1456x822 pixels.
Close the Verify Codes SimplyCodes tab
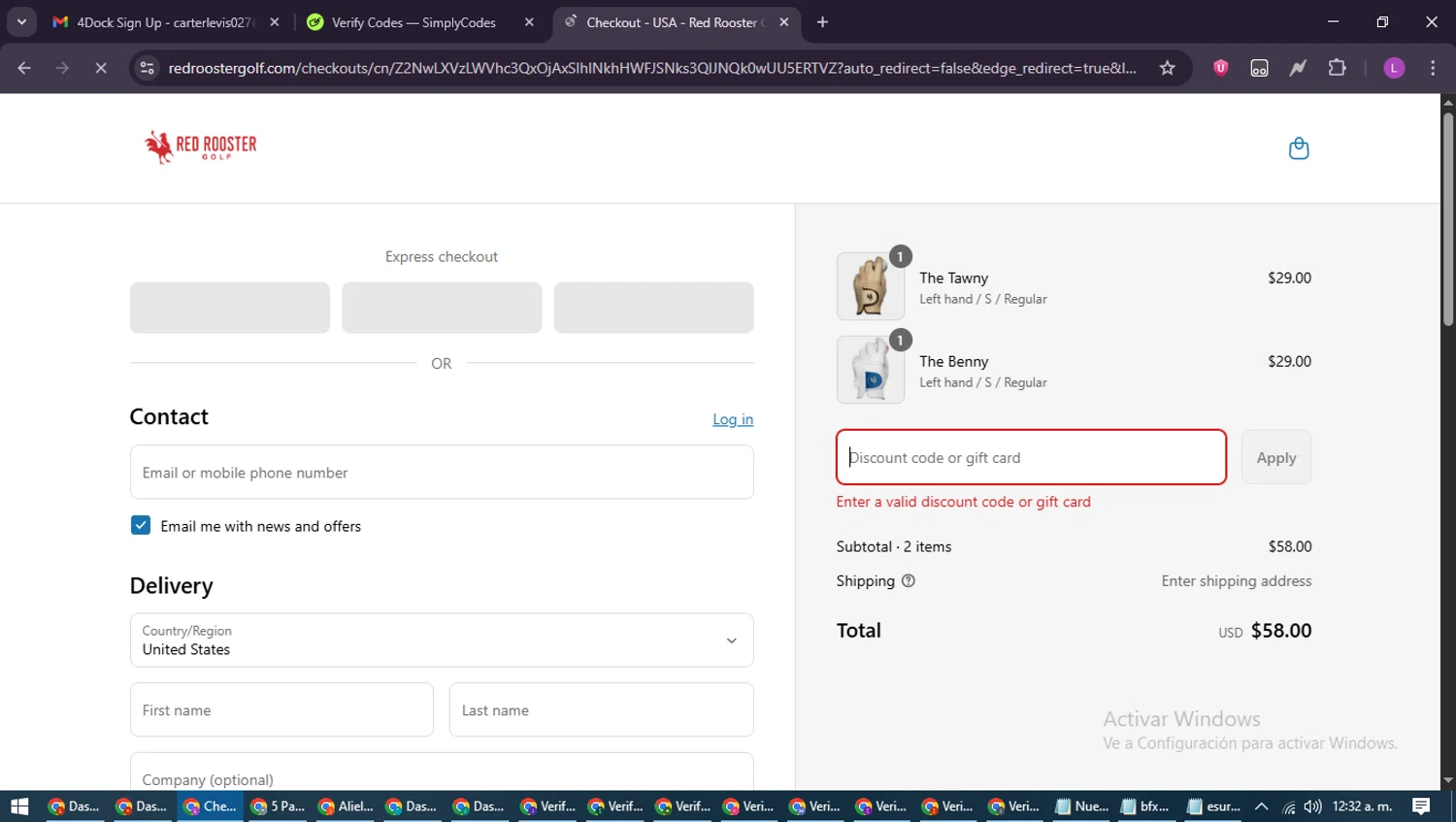(x=529, y=22)
